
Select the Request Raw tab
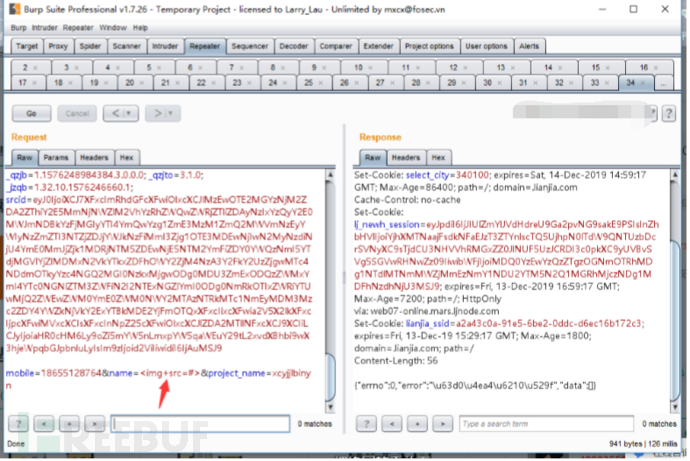25,157
